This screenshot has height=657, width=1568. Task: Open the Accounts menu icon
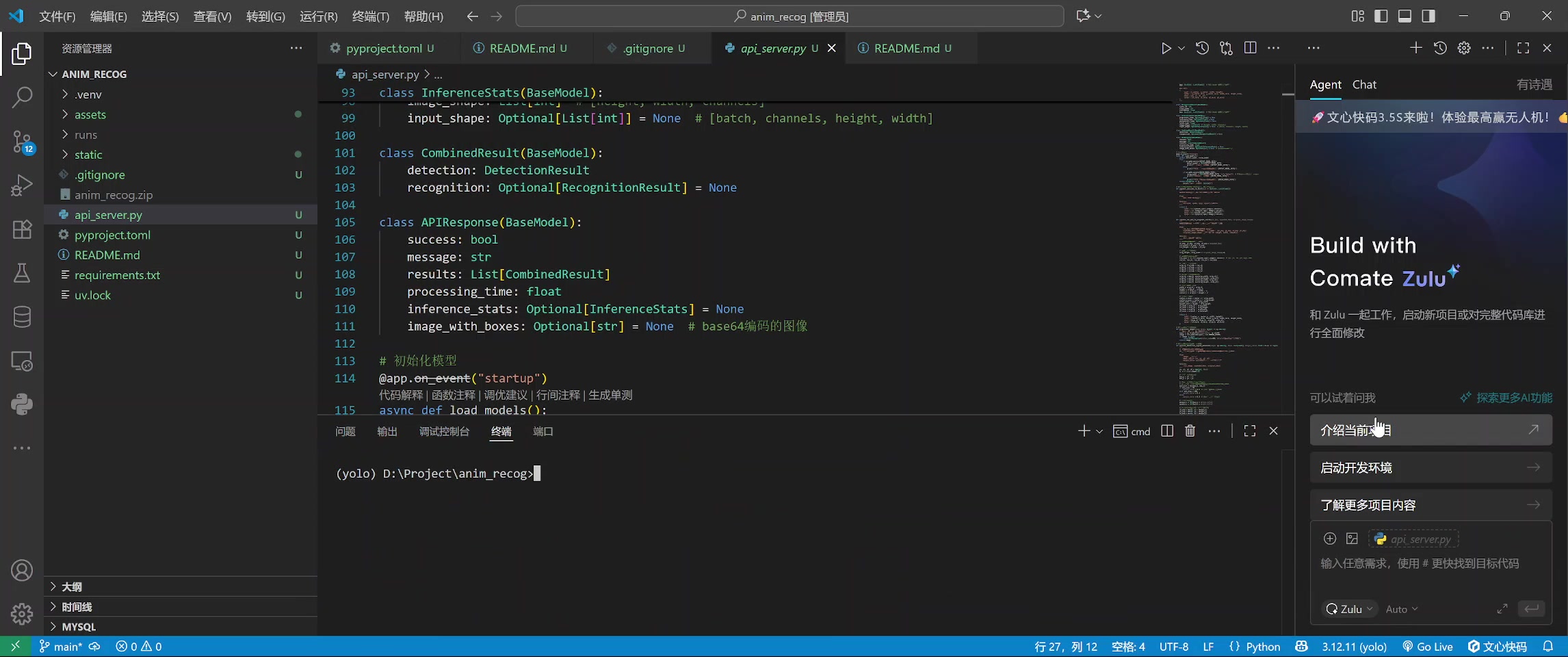22,570
